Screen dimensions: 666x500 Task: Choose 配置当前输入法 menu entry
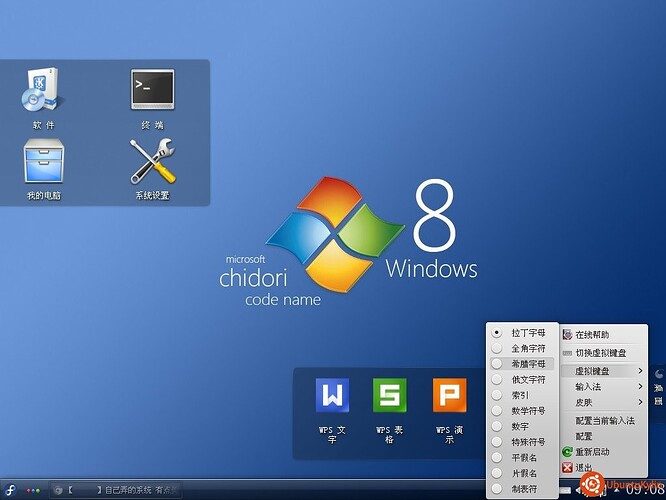tap(603, 421)
